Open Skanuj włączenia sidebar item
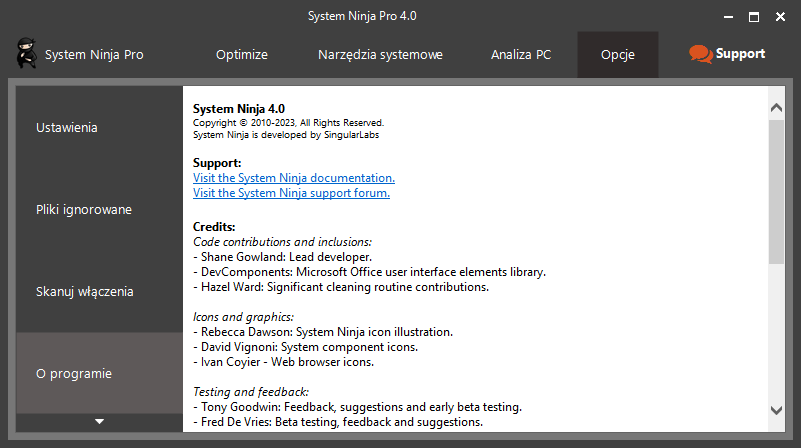Screen dimensions: 801x448 pyautogui.click(x=99, y=291)
